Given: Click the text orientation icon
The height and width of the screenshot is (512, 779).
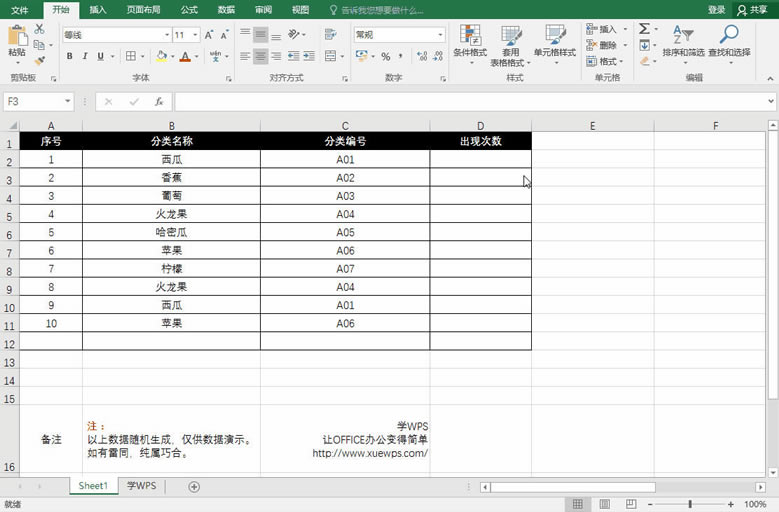Looking at the screenshot, I should point(294,34).
